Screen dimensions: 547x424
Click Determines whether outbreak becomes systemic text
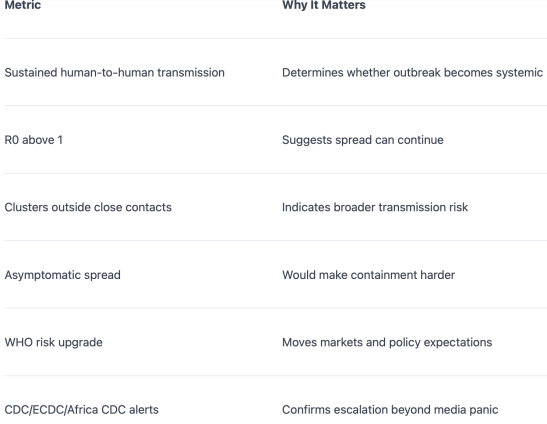tap(412, 73)
